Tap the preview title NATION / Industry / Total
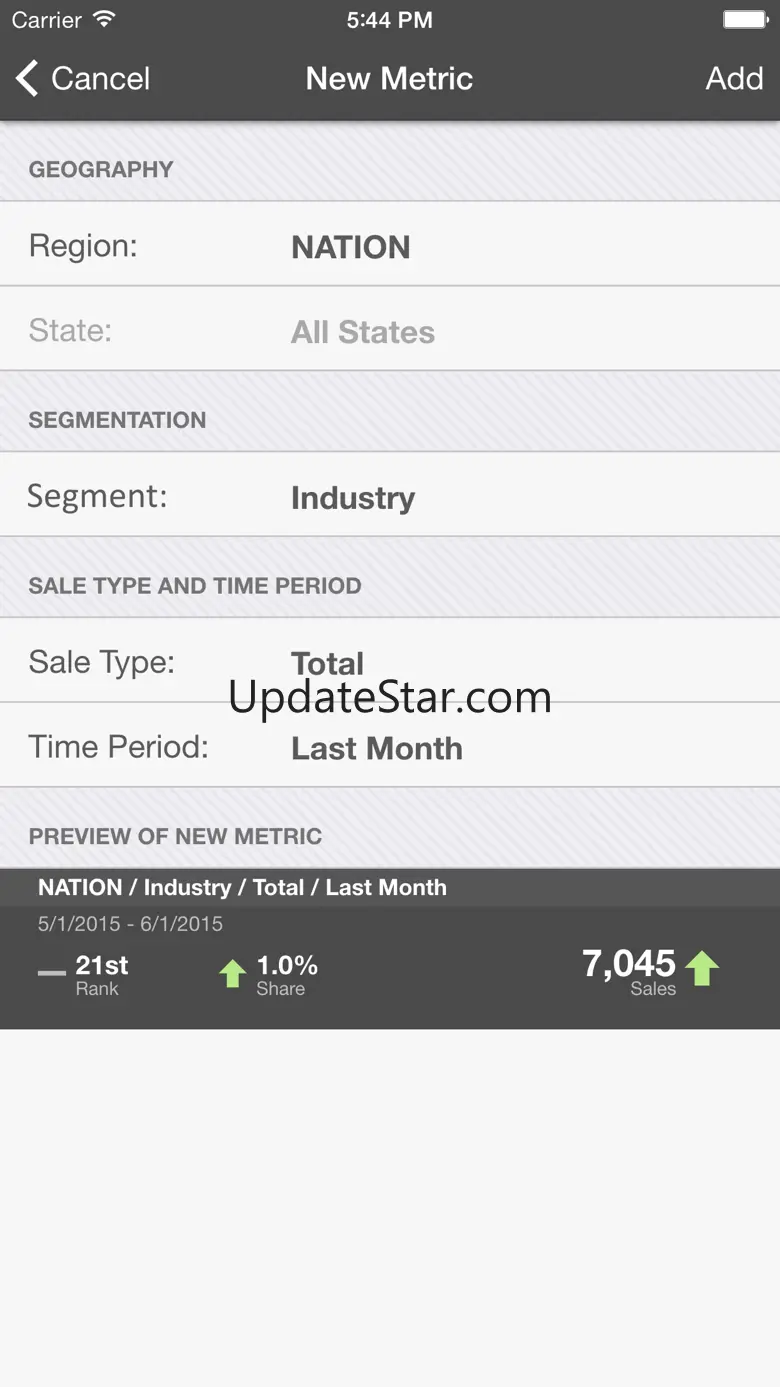Image resolution: width=780 pixels, height=1387 pixels. pos(242,887)
